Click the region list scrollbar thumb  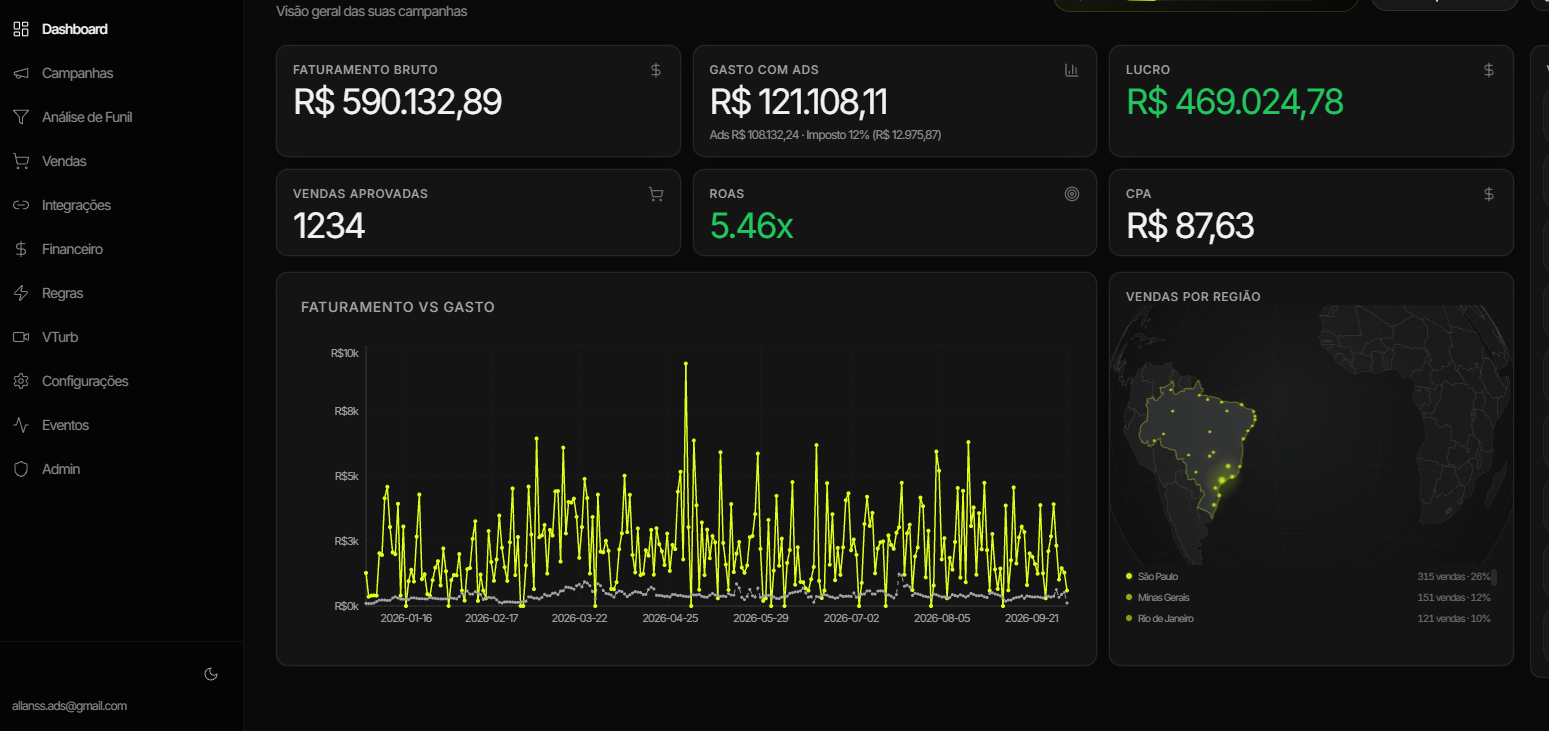(1494, 577)
